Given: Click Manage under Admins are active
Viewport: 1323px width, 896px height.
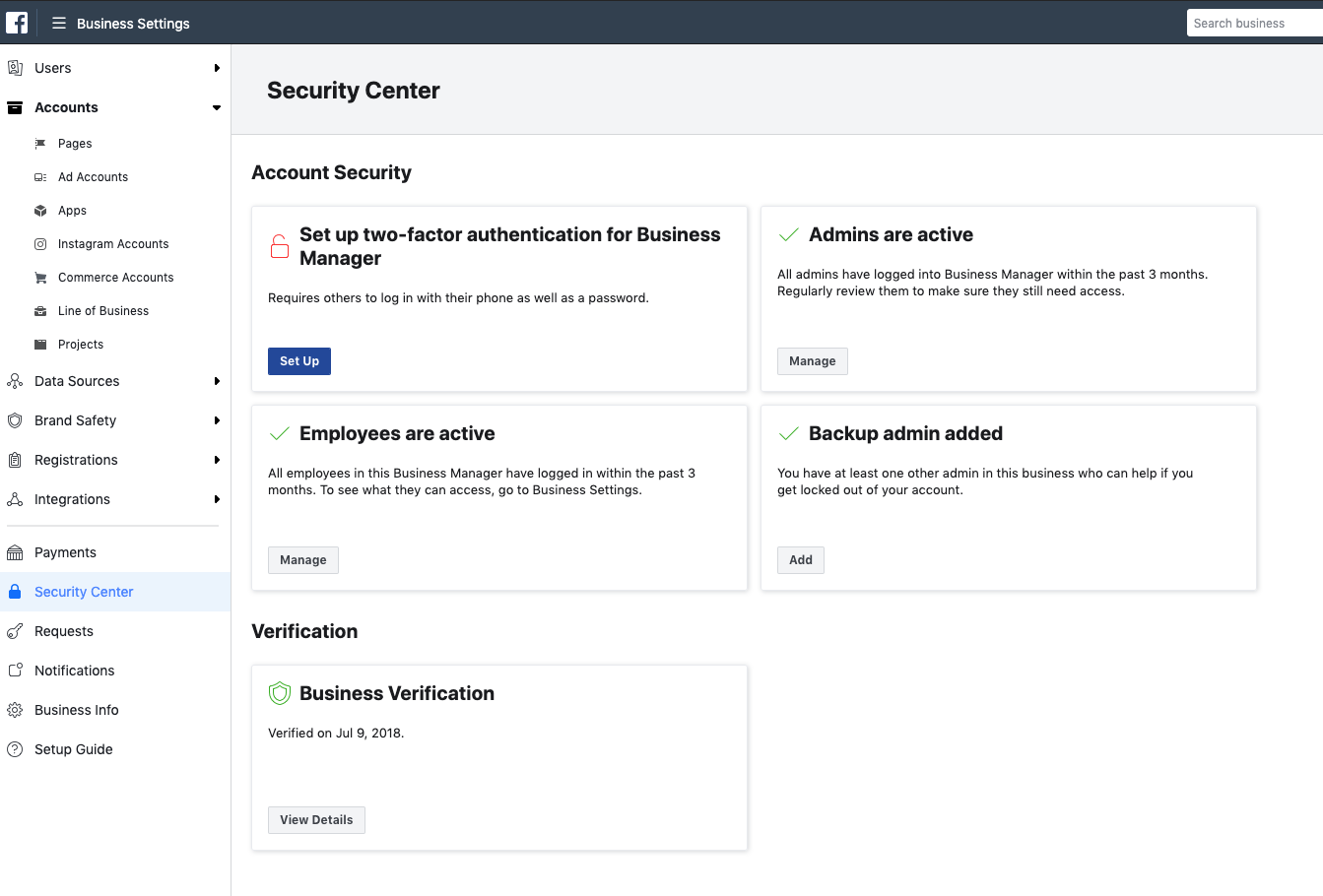Looking at the screenshot, I should 813,361.
